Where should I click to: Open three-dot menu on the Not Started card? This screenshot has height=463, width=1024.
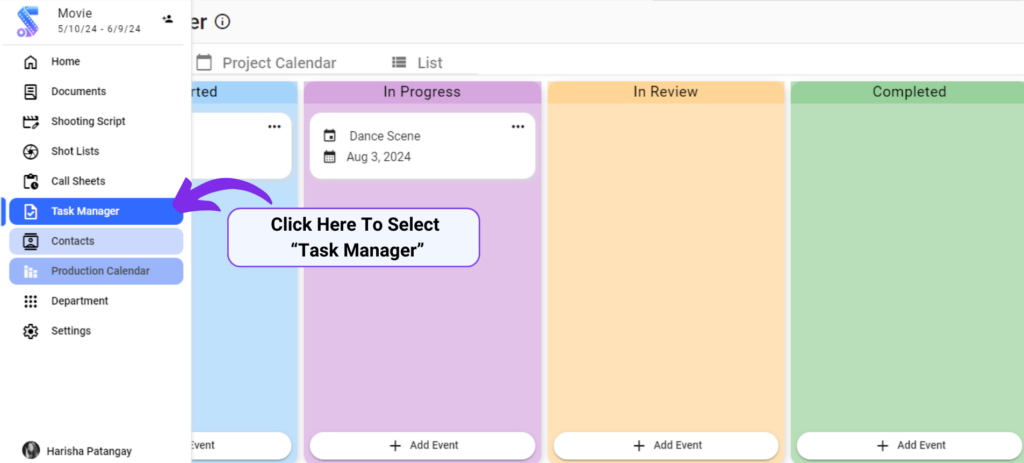click(x=274, y=127)
